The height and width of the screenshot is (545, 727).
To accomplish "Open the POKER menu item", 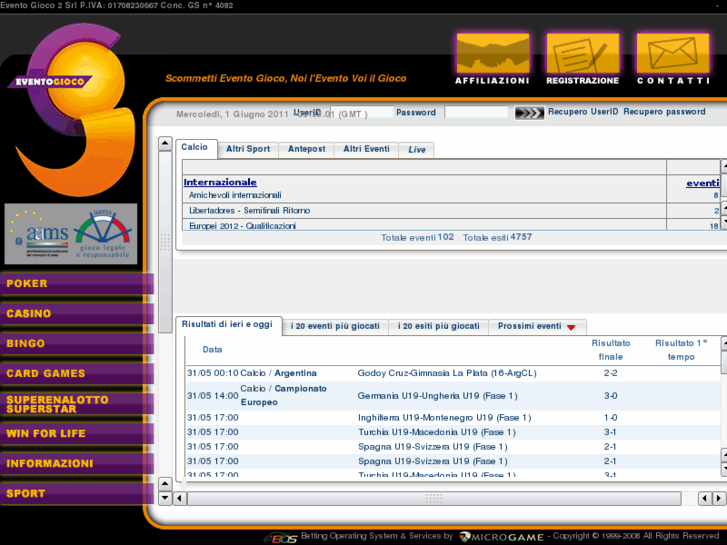I will tap(77, 283).
